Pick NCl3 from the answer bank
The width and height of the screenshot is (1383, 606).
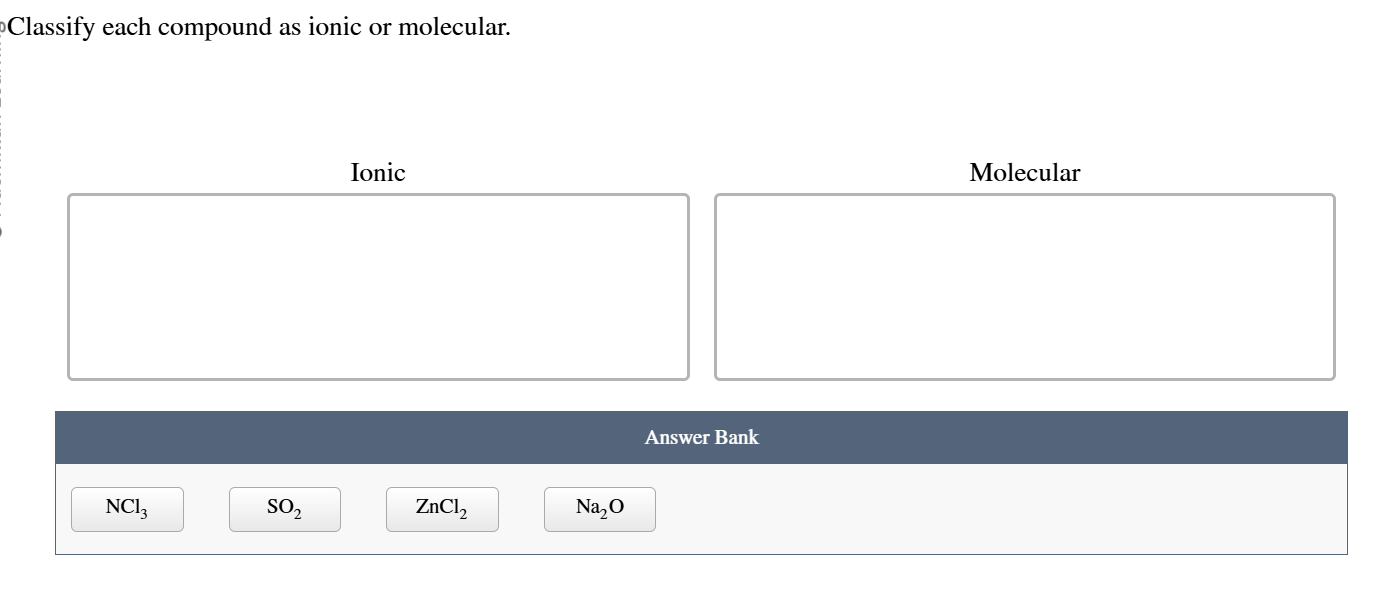126,509
